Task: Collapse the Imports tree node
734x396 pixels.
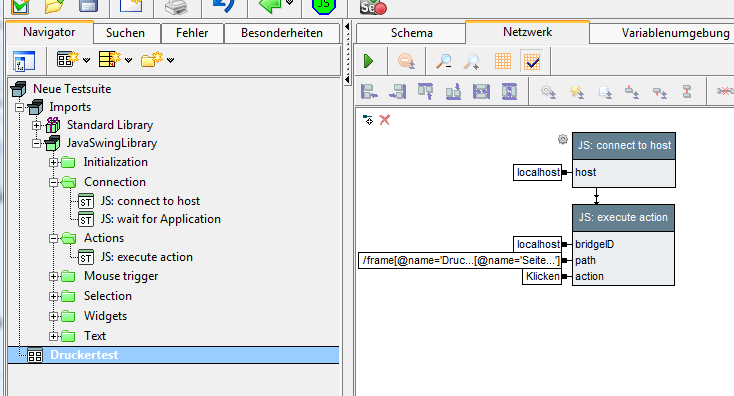Action: pyautogui.click(x=19, y=107)
